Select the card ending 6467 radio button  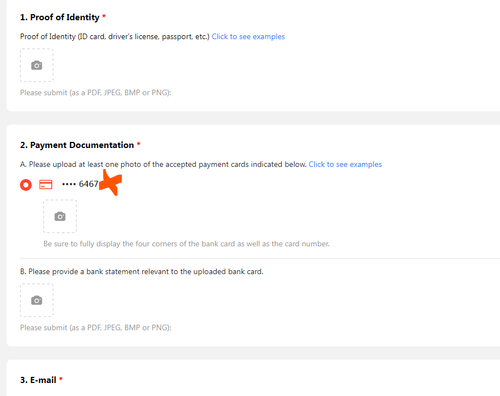point(26,185)
